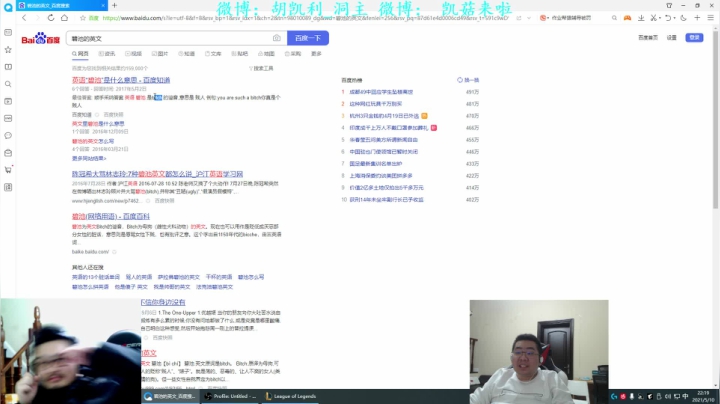Viewport: 720px width, 404px height.
Task: Open sidebar book reading icon
Action: point(8,67)
